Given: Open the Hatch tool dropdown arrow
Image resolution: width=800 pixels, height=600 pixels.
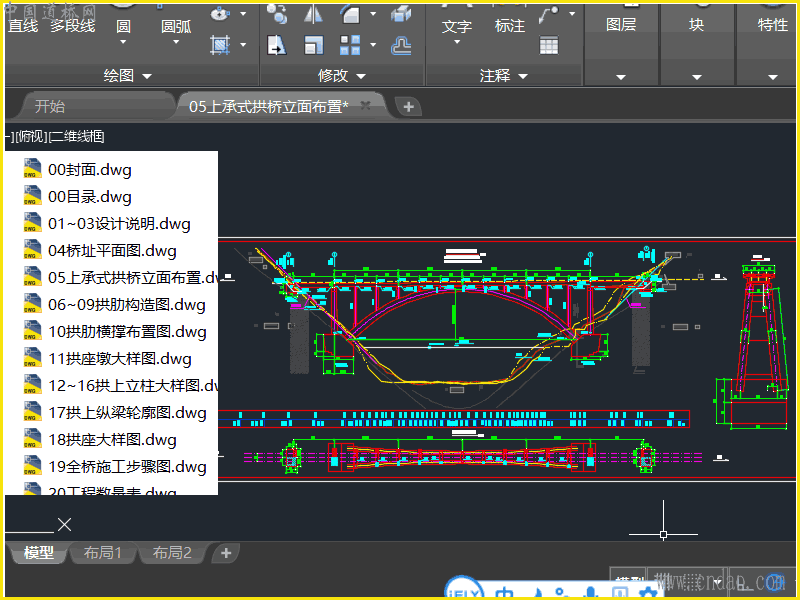Looking at the screenshot, I should [x=243, y=45].
